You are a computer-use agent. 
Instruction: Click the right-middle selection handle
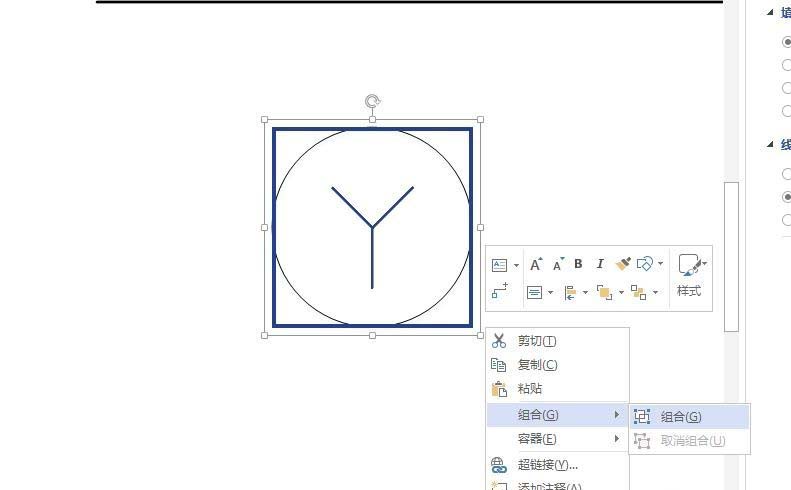point(480,228)
